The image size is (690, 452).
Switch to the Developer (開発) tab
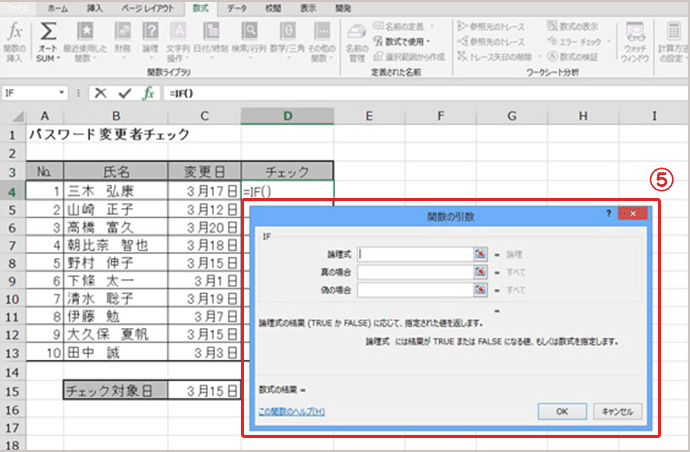coord(343,8)
